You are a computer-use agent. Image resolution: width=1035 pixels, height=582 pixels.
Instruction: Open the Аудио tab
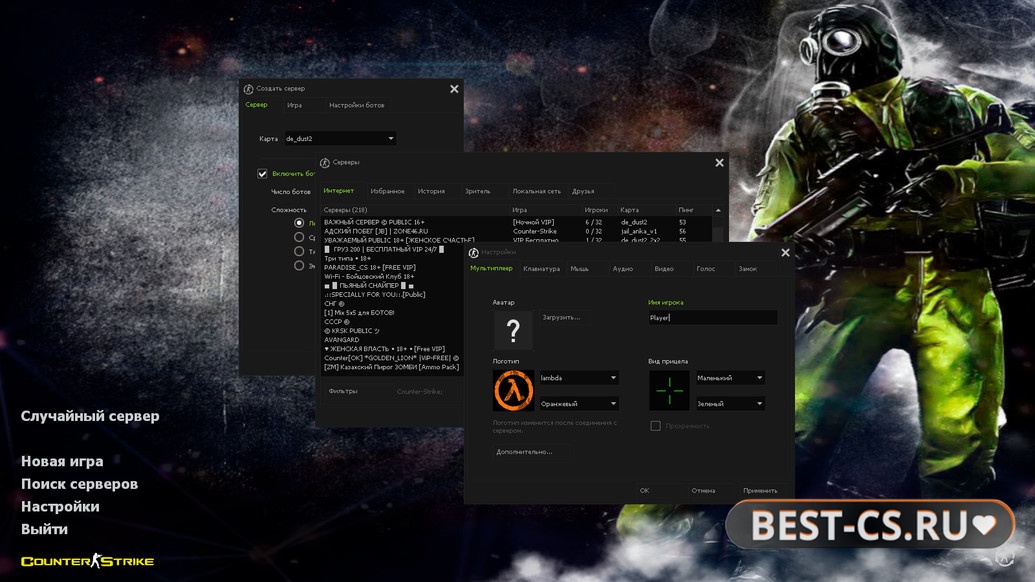click(x=622, y=269)
